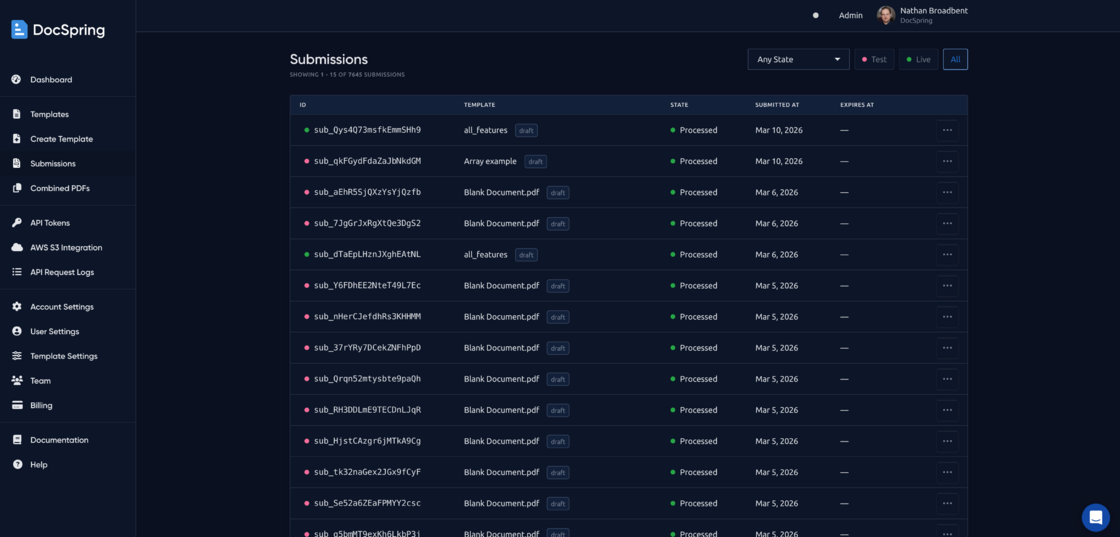
Task: Click Nathan Broadbent profile avatar
Action: 885,15
